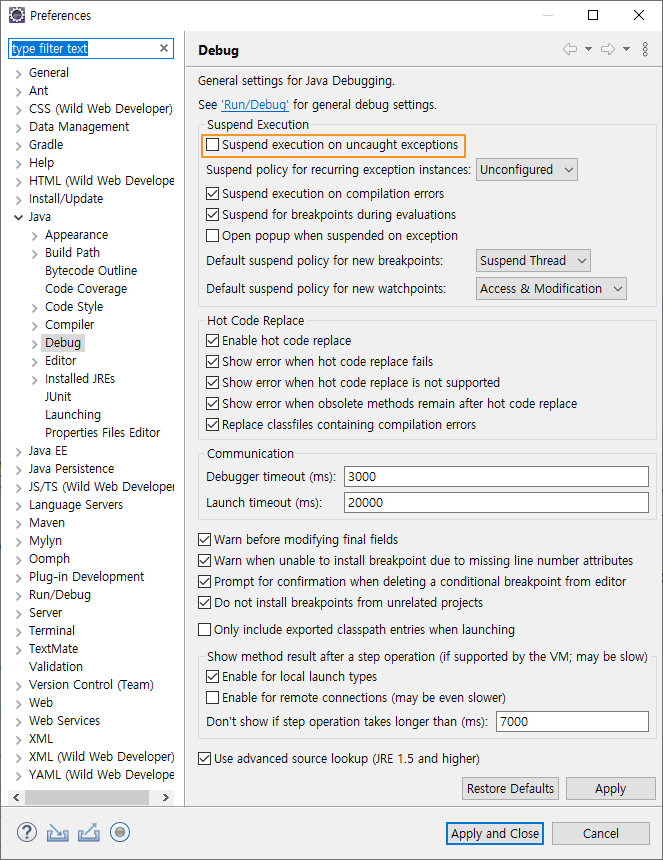Open the forward history dropdown arrow
The image size is (663, 860).
point(626,49)
